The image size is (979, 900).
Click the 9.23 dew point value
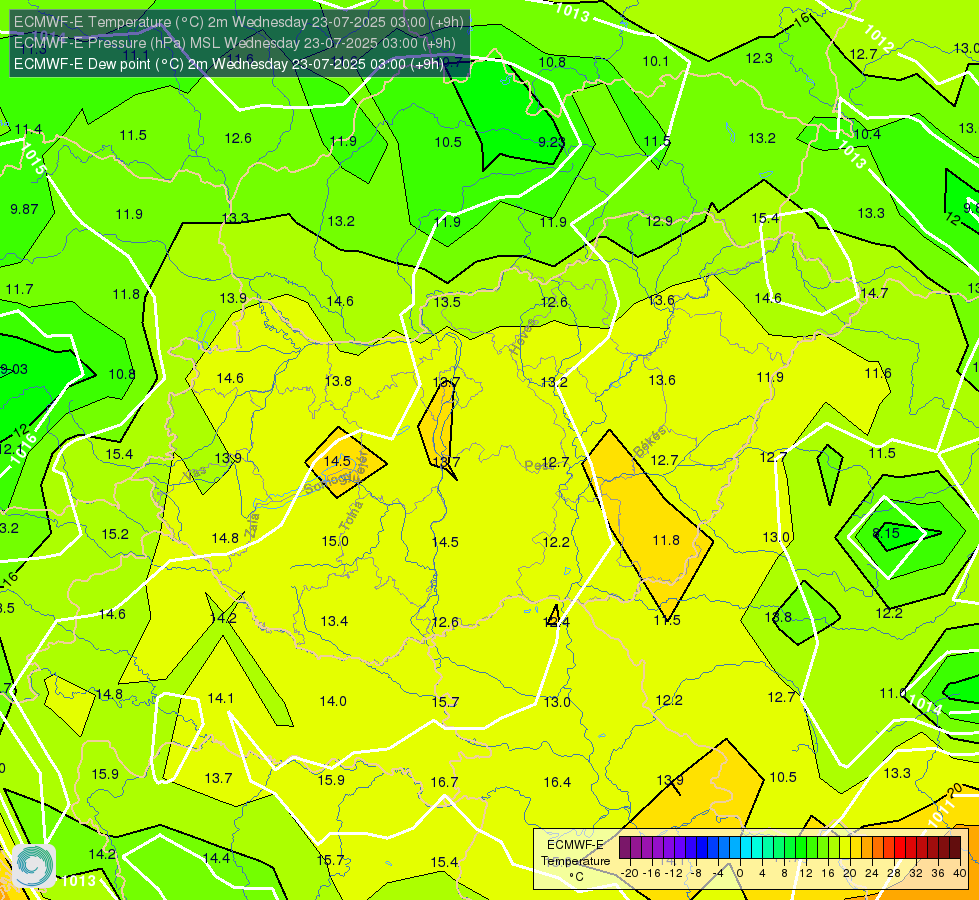[551, 142]
